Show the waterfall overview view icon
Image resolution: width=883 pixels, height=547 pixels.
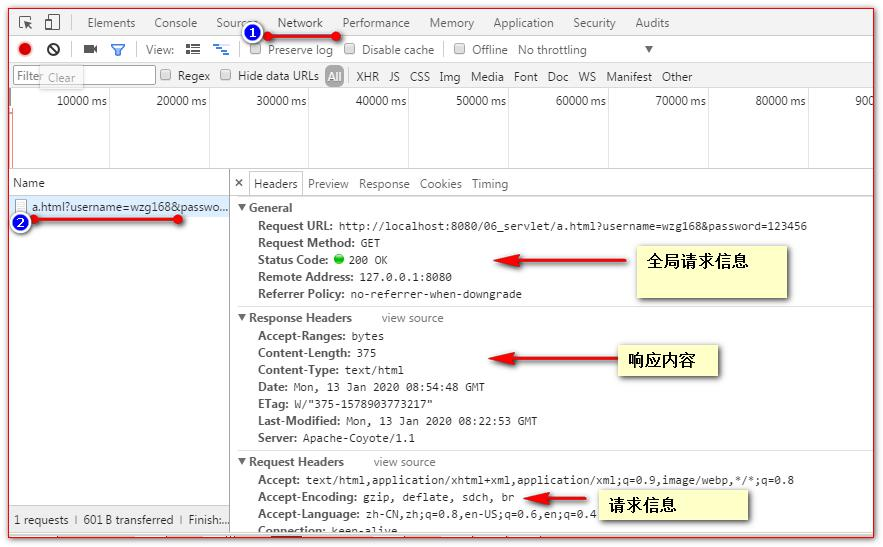click(221, 50)
